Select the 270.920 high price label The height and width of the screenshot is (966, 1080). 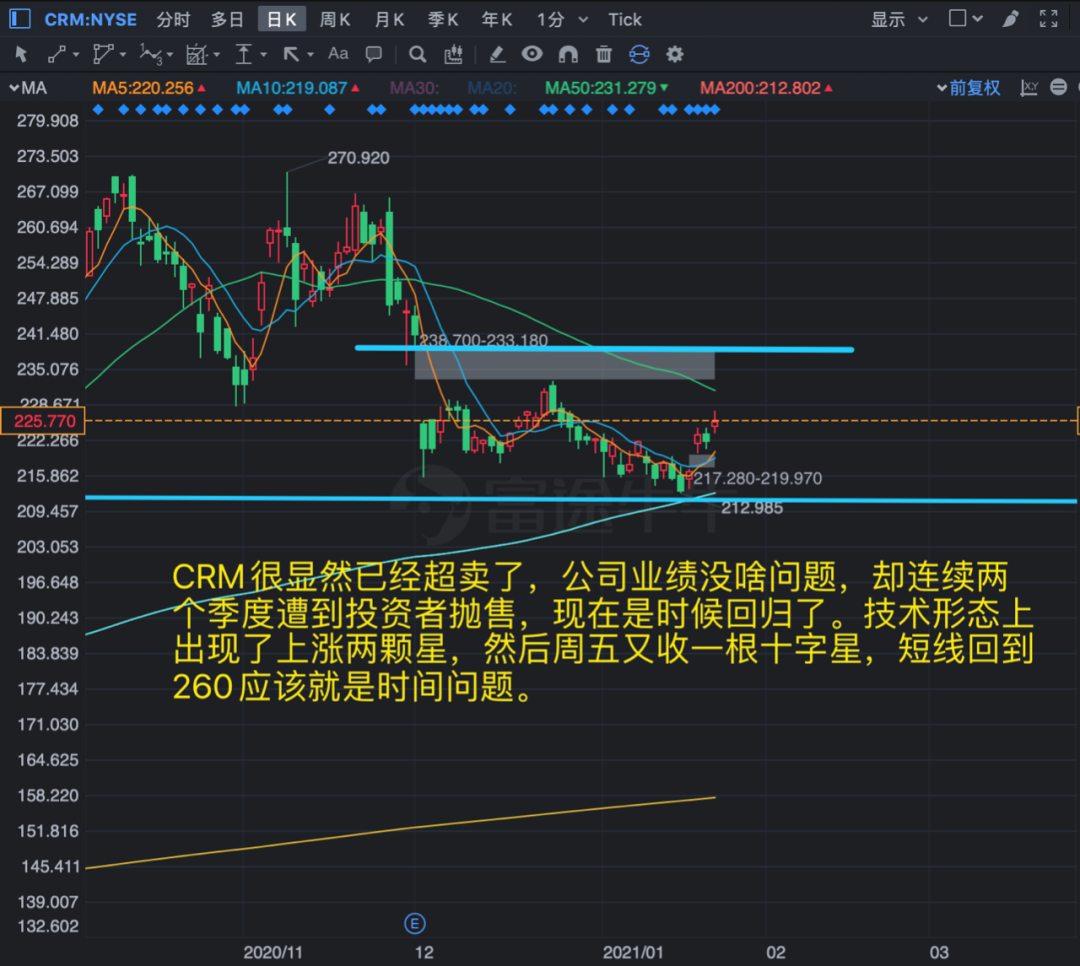(358, 158)
